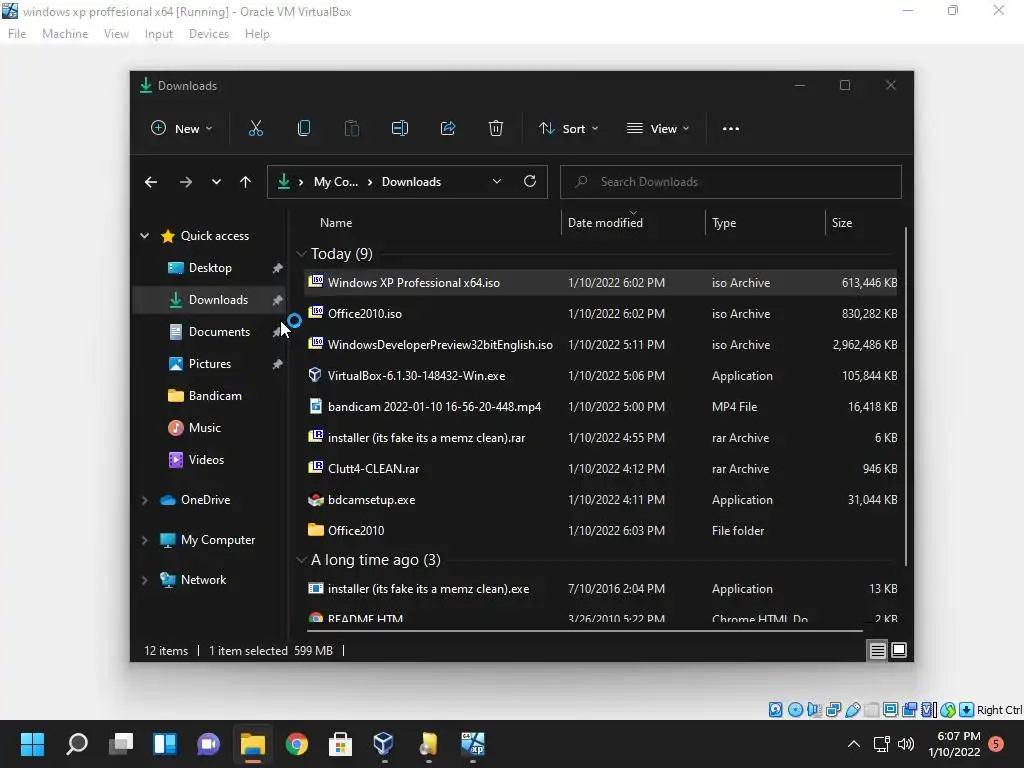Expand the Network tree node
Screen dimensions: 1024x768
pyautogui.click(x=144, y=580)
